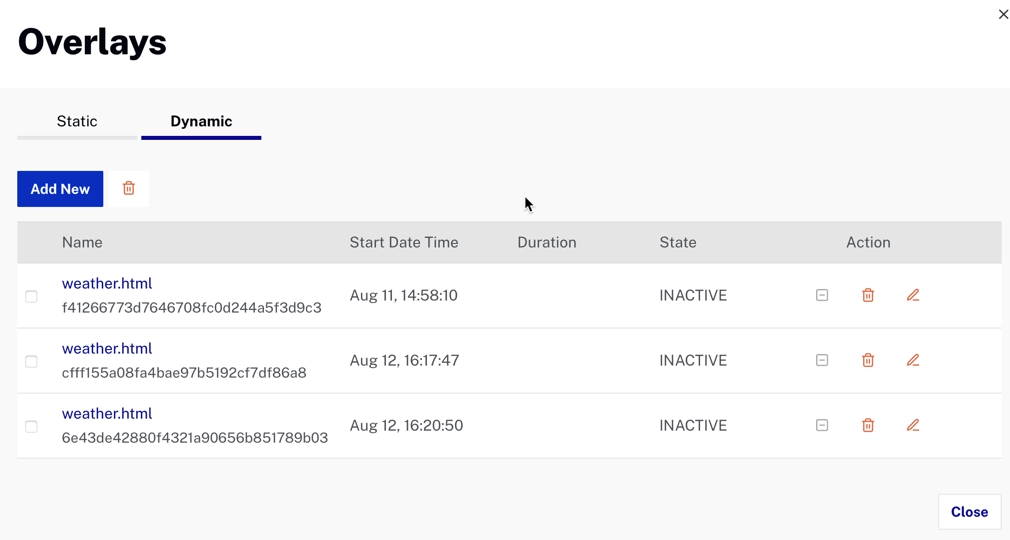Viewport: 1010px width, 540px height.
Task: Delete the overlay started Aug 12, 16:17:47
Action: [868, 361]
